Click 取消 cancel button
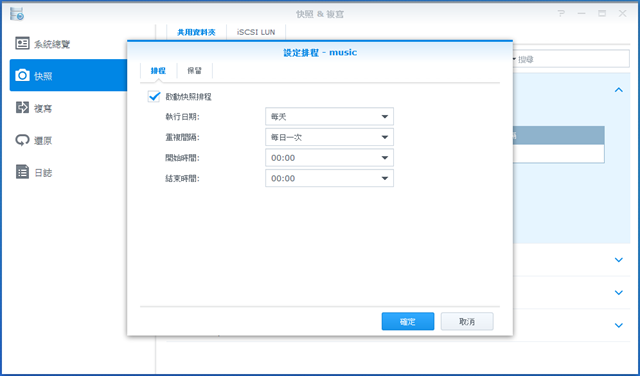 coord(467,321)
